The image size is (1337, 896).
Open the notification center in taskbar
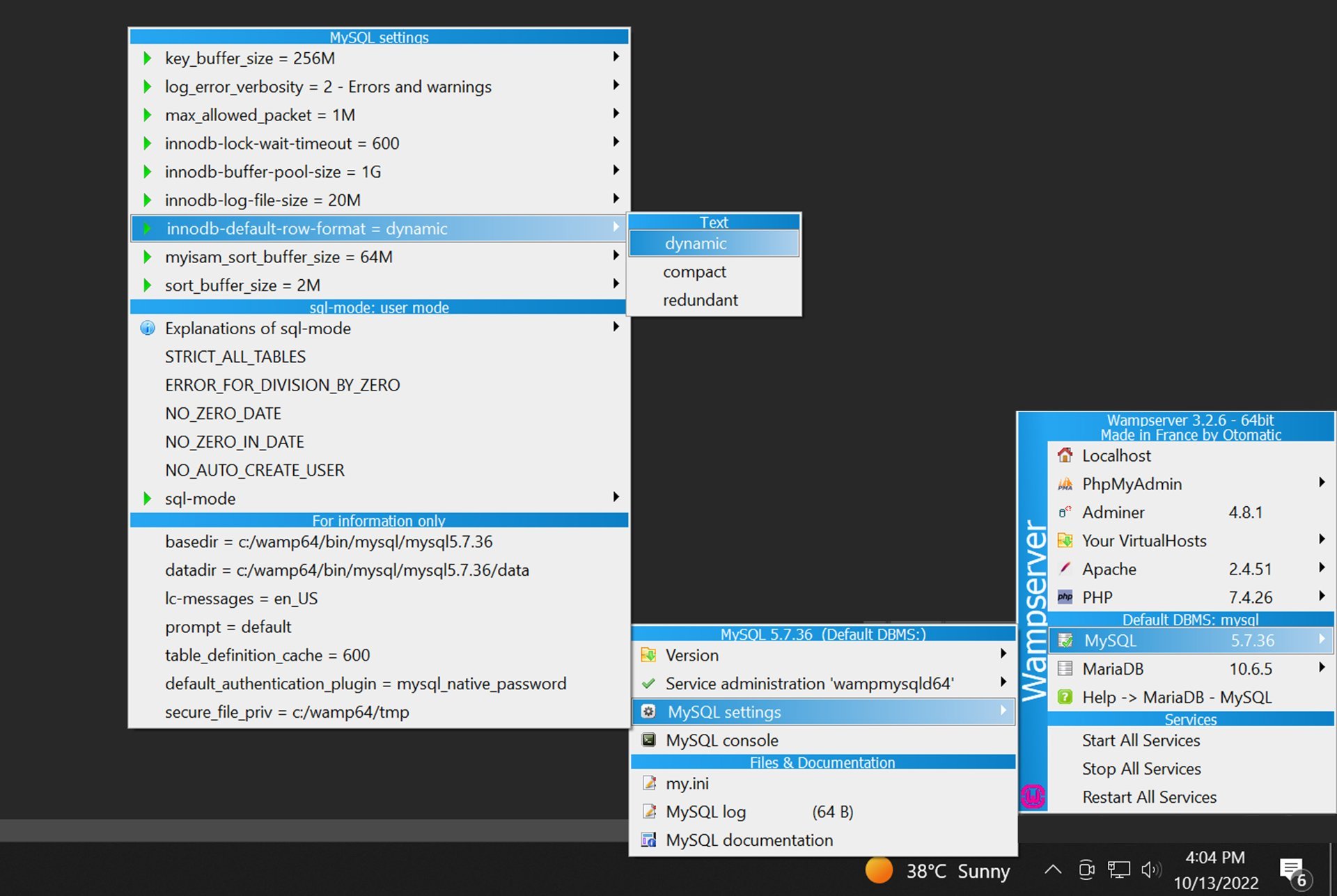click(x=1294, y=871)
